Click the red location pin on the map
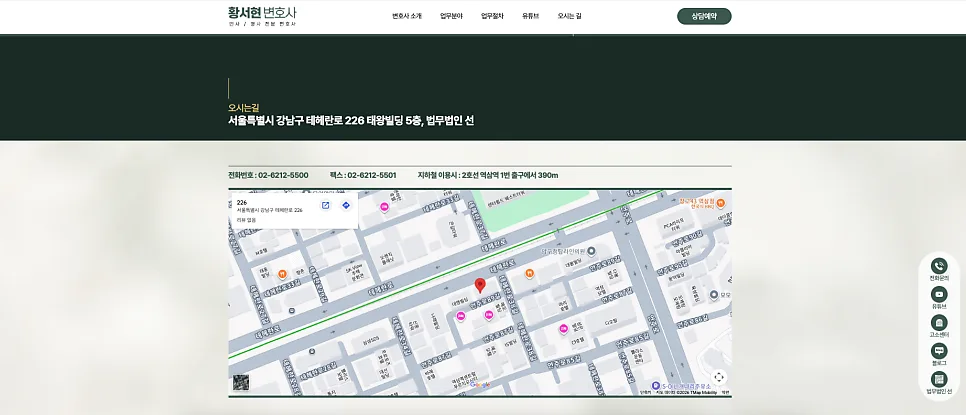 [480, 285]
